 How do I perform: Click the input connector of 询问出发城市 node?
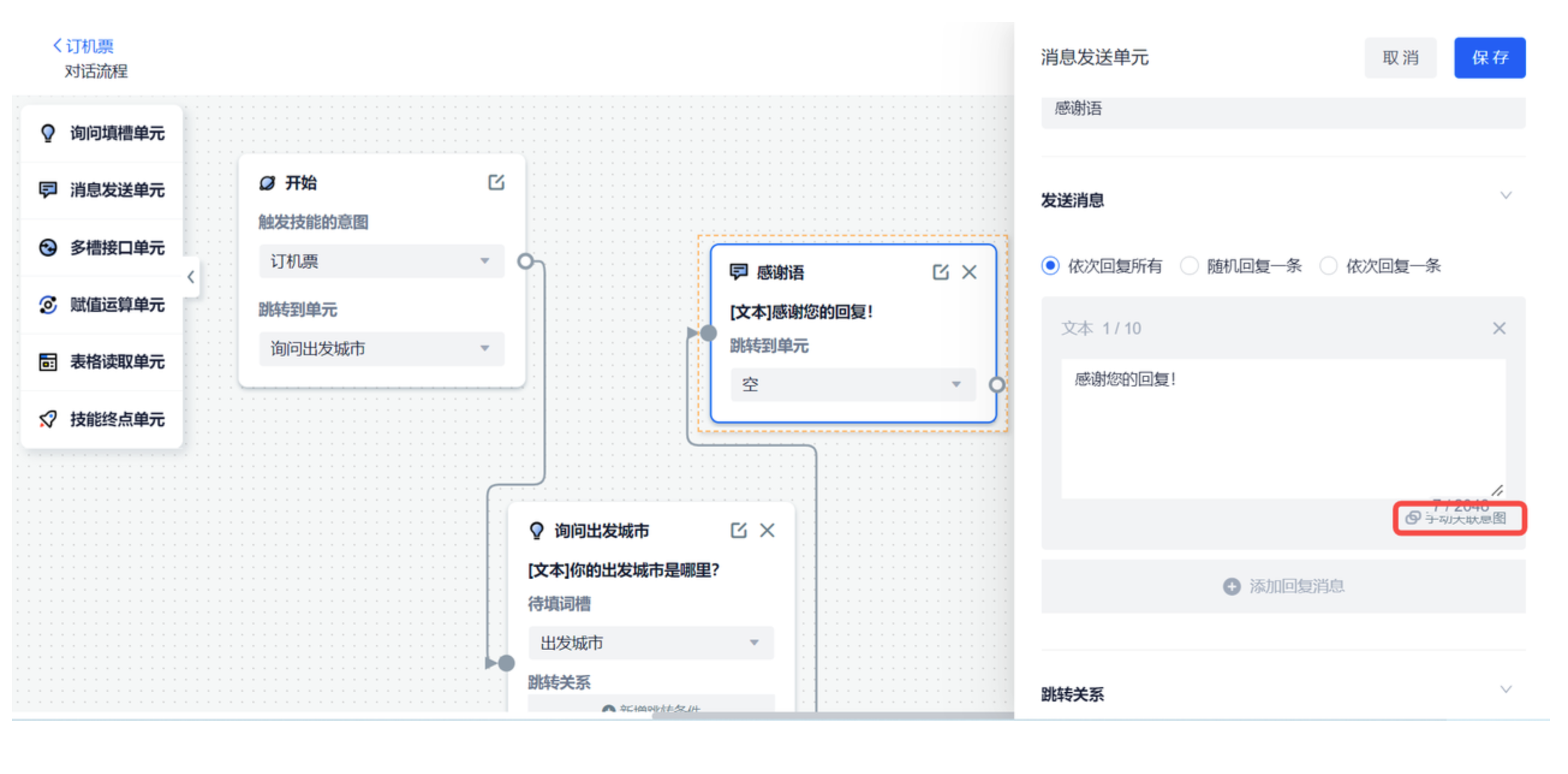(506, 663)
